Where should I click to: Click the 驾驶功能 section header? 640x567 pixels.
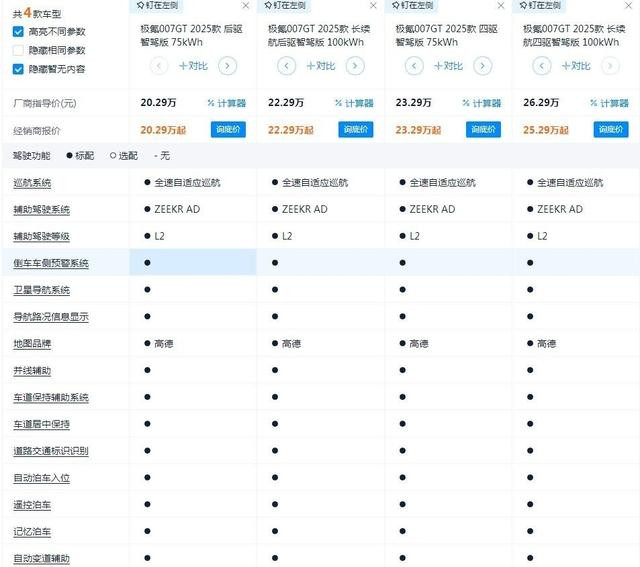(32, 156)
